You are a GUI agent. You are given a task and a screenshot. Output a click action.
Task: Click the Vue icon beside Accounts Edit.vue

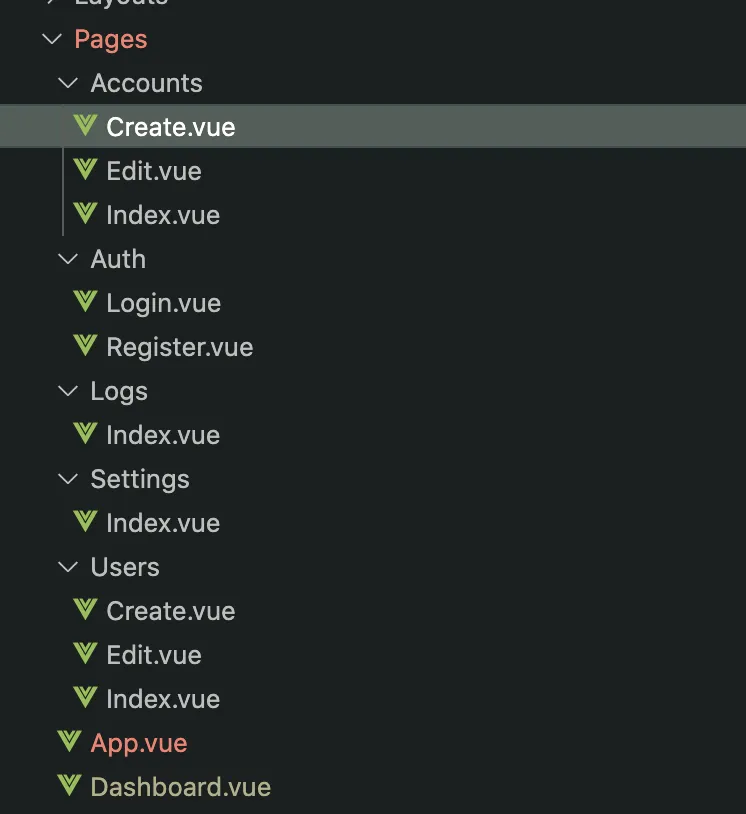[x=85, y=171]
